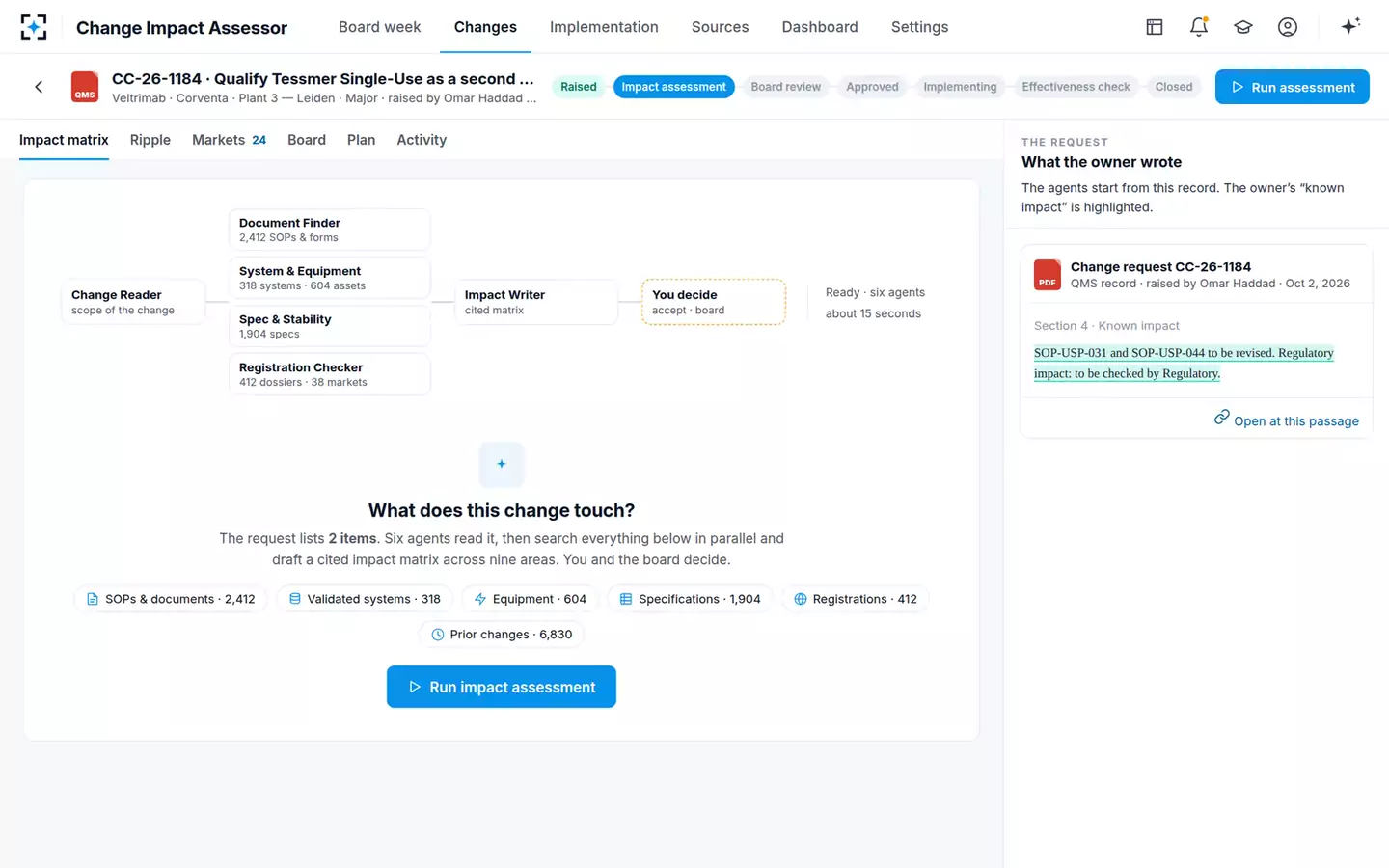Click the Run assessment button
Image resolution: width=1389 pixels, height=868 pixels.
pyautogui.click(x=1293, y=87)
